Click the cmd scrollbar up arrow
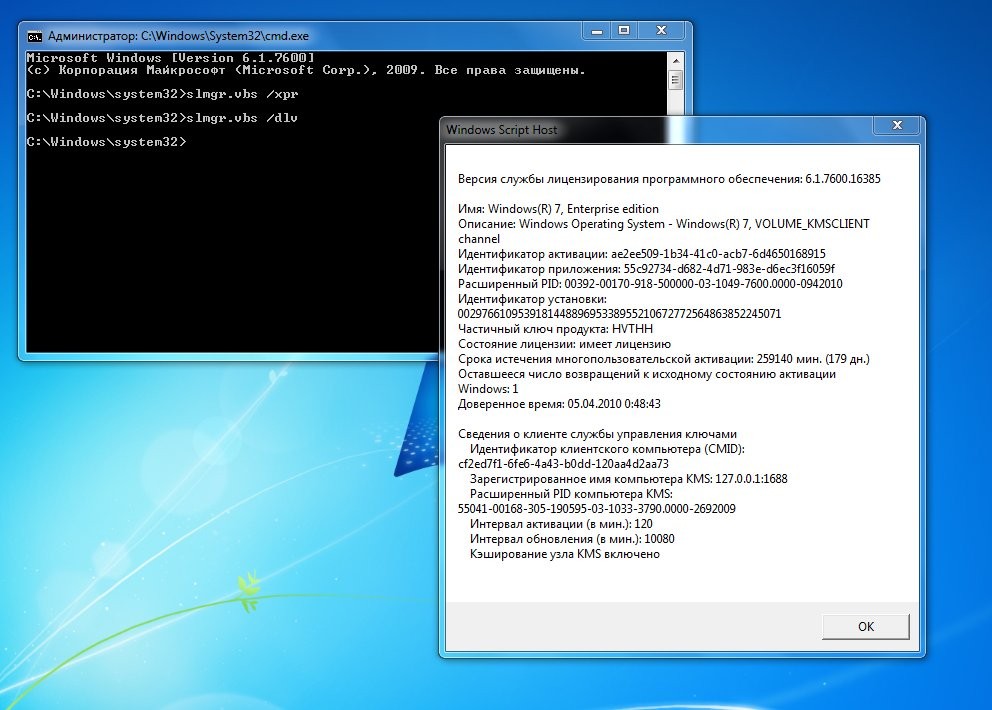The image size is (992, 710). click(x=676, y=61)
